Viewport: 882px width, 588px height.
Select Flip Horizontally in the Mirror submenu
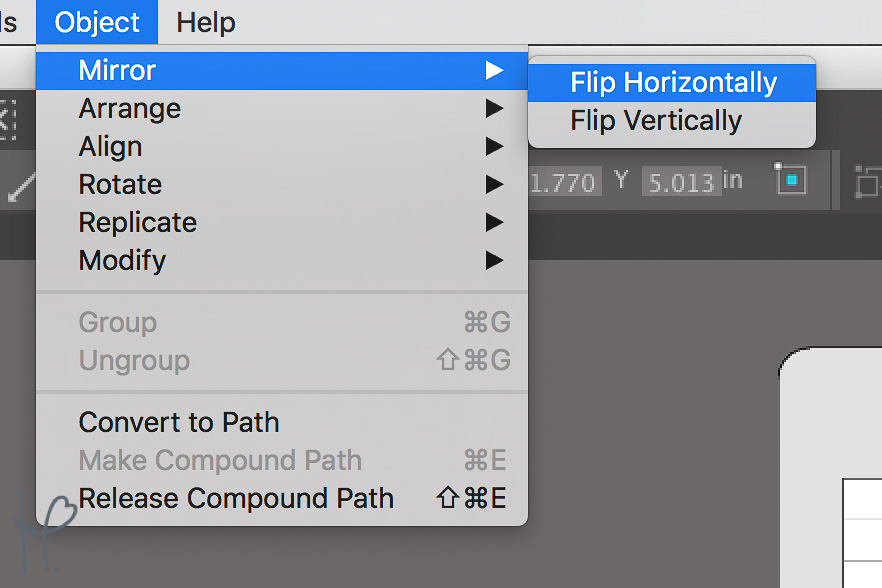click(672, 83)
